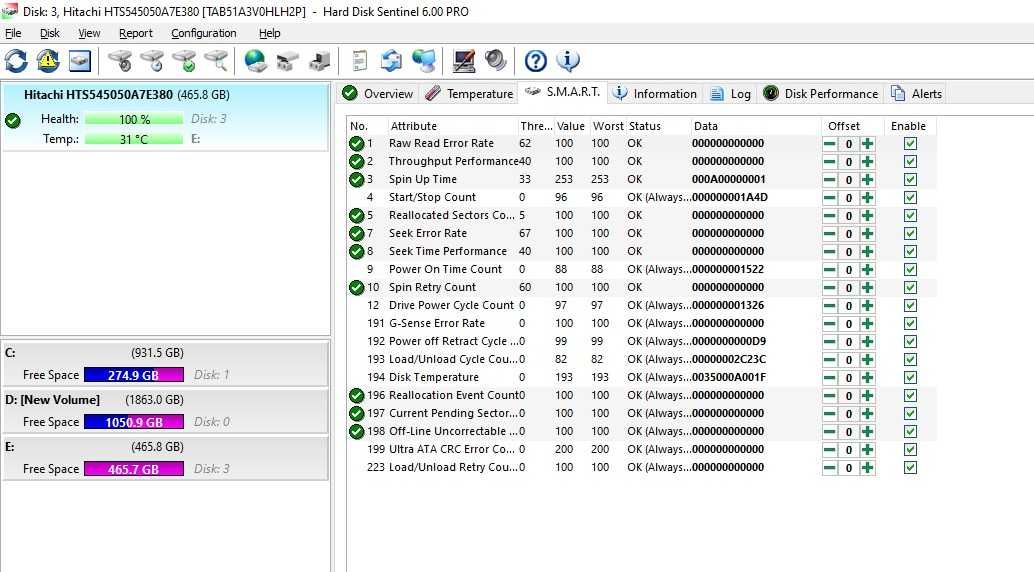The image size is (1034, 572).
Task: Click green status icon of Reallocation Event Count
Action: 356,395
